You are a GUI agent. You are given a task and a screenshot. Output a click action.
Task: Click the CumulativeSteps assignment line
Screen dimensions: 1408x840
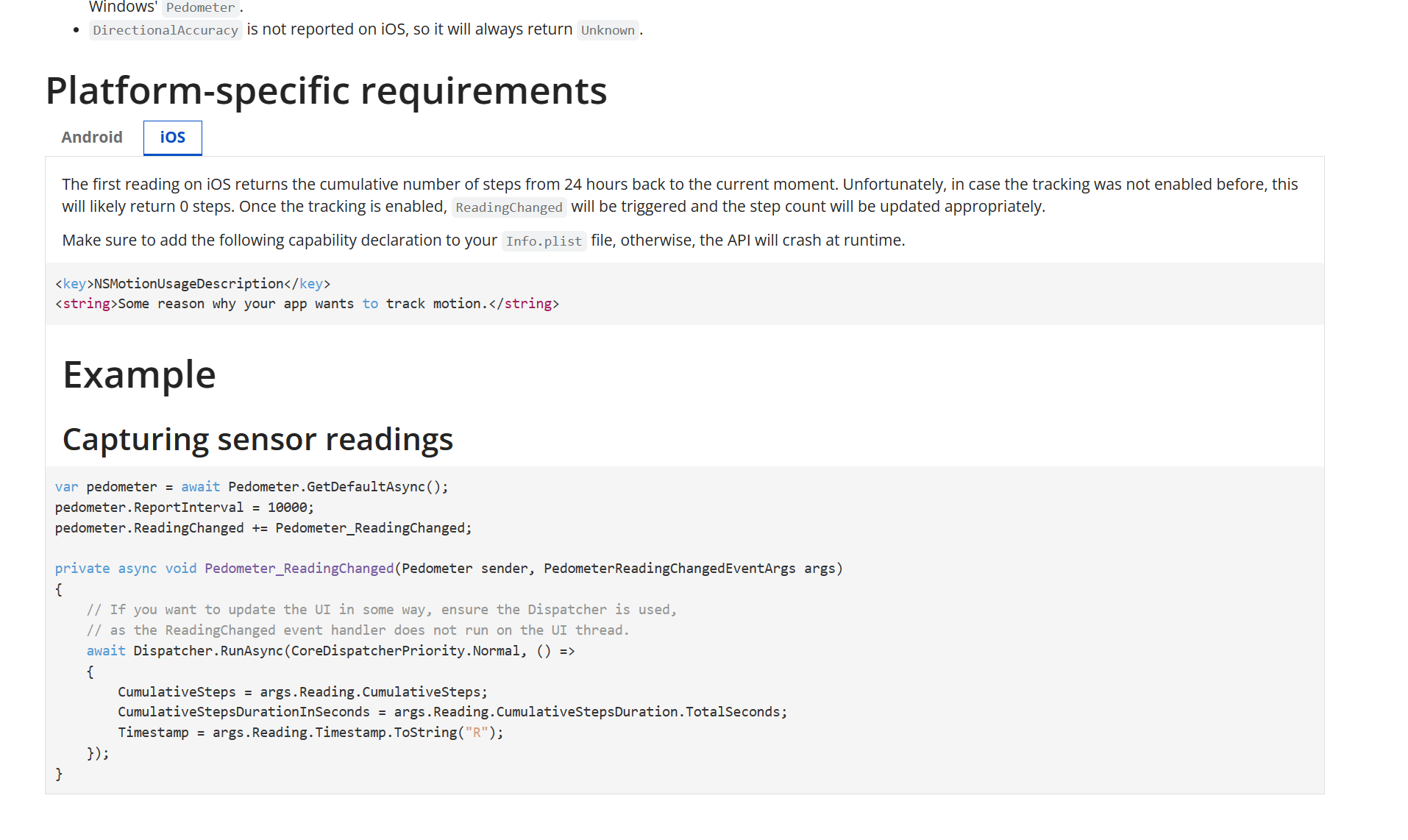[302, 691]
